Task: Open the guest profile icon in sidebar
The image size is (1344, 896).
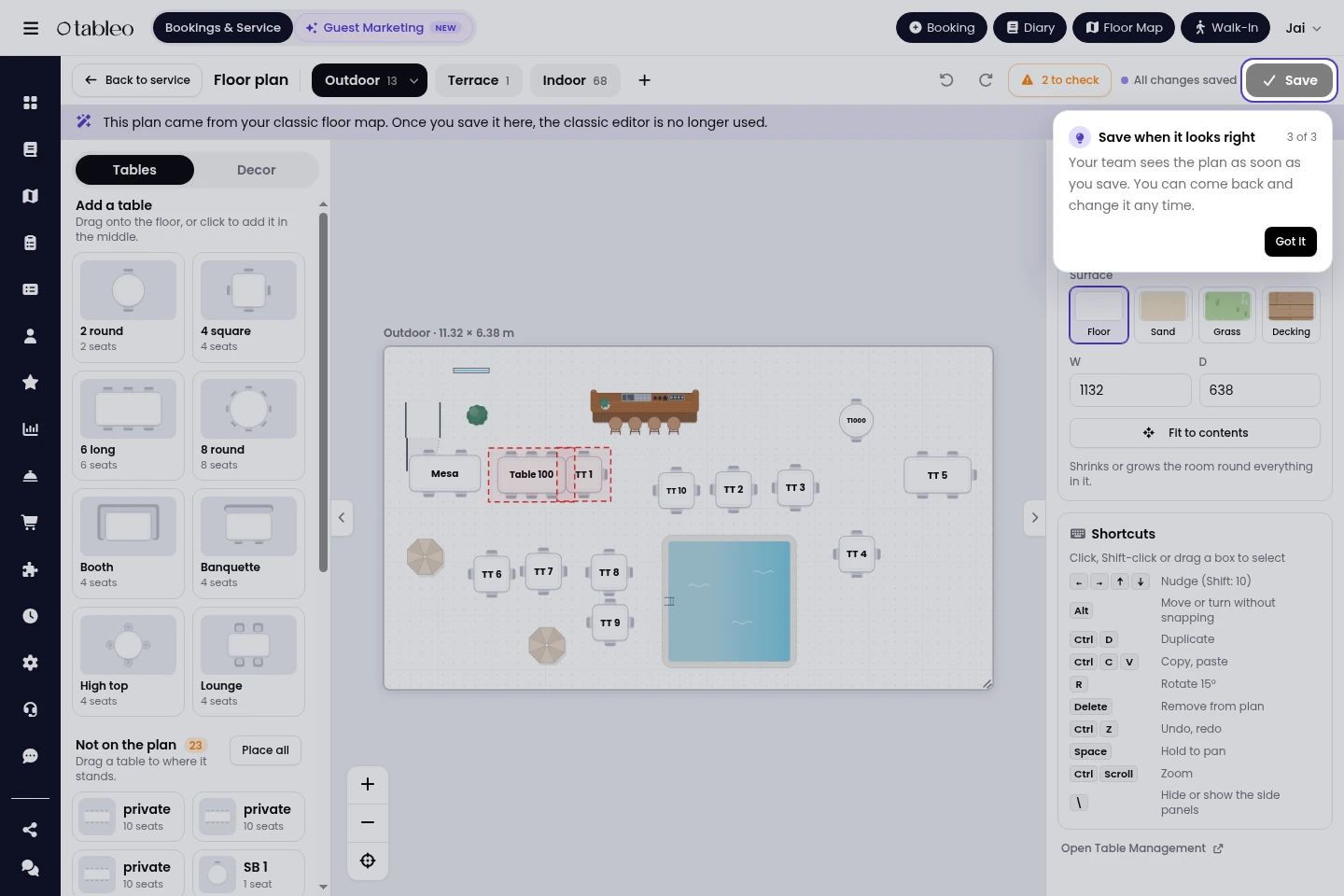Action: [30, 336]
